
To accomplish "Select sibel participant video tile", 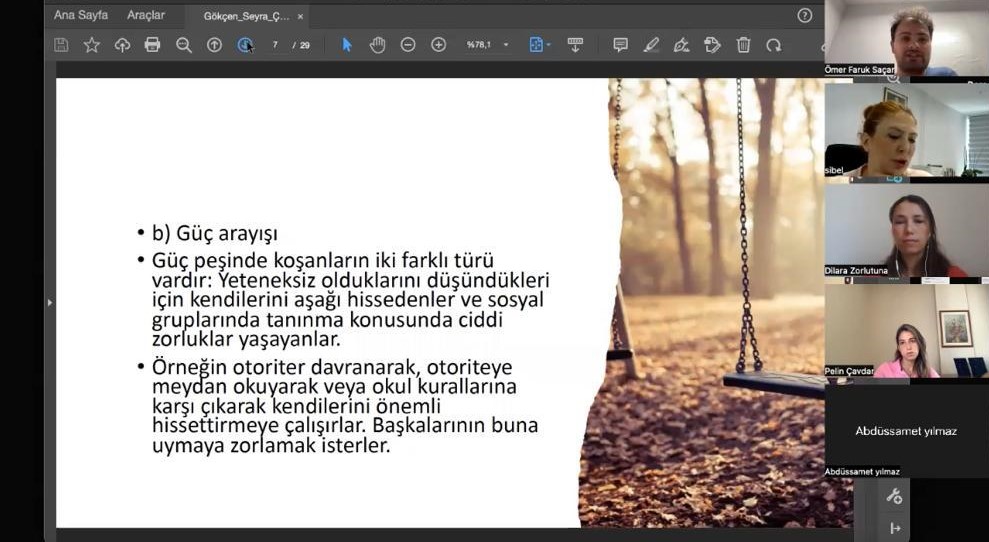I will [906, 131].
